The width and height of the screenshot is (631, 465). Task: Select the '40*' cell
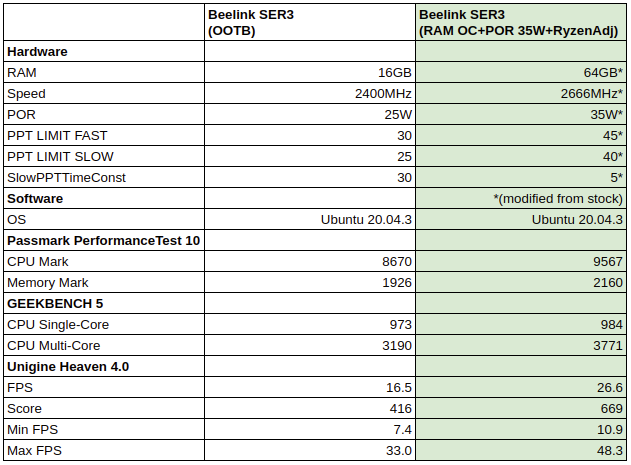[521, 156]
